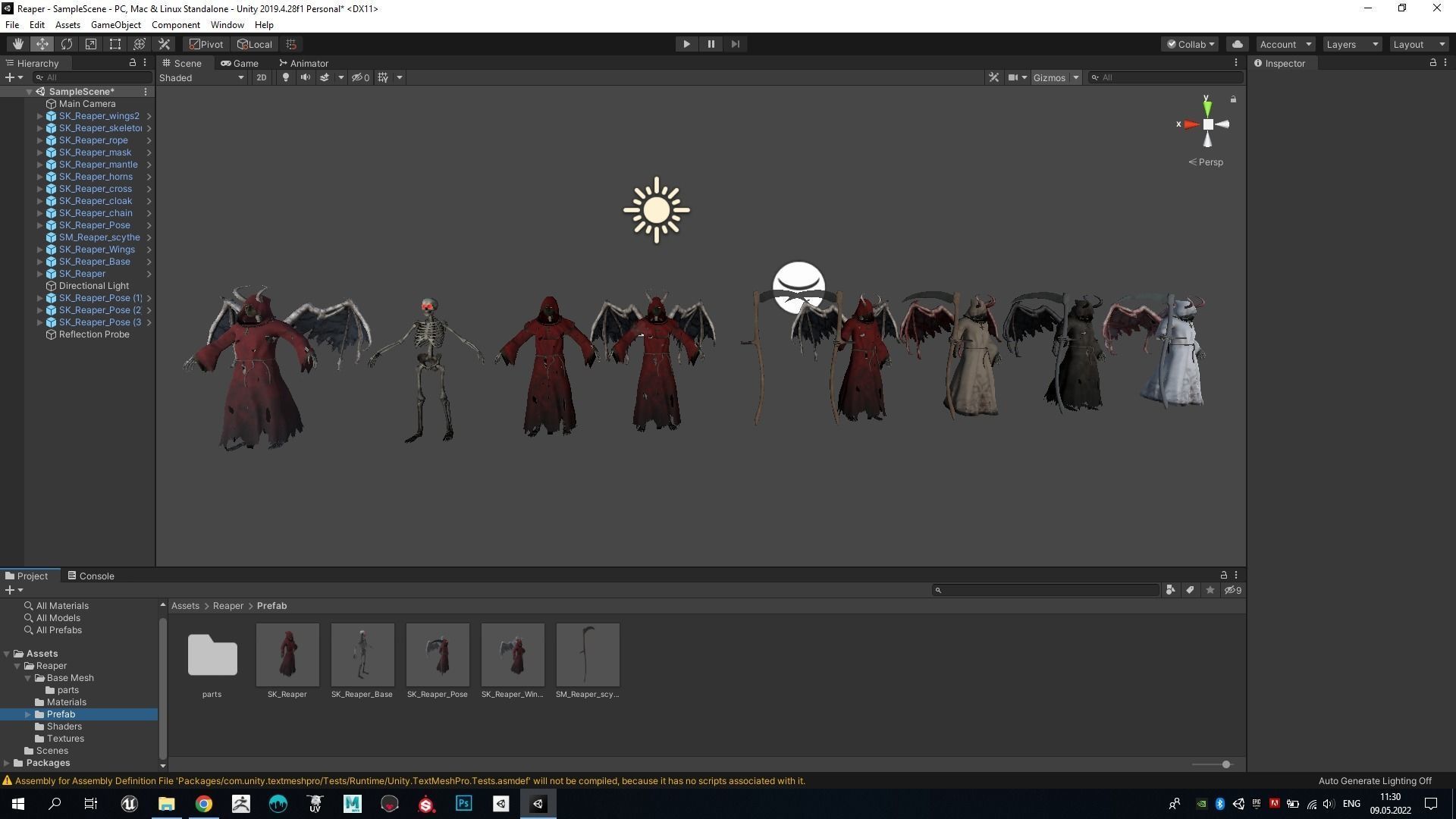Select the Rotate tool

coord(67,44)
